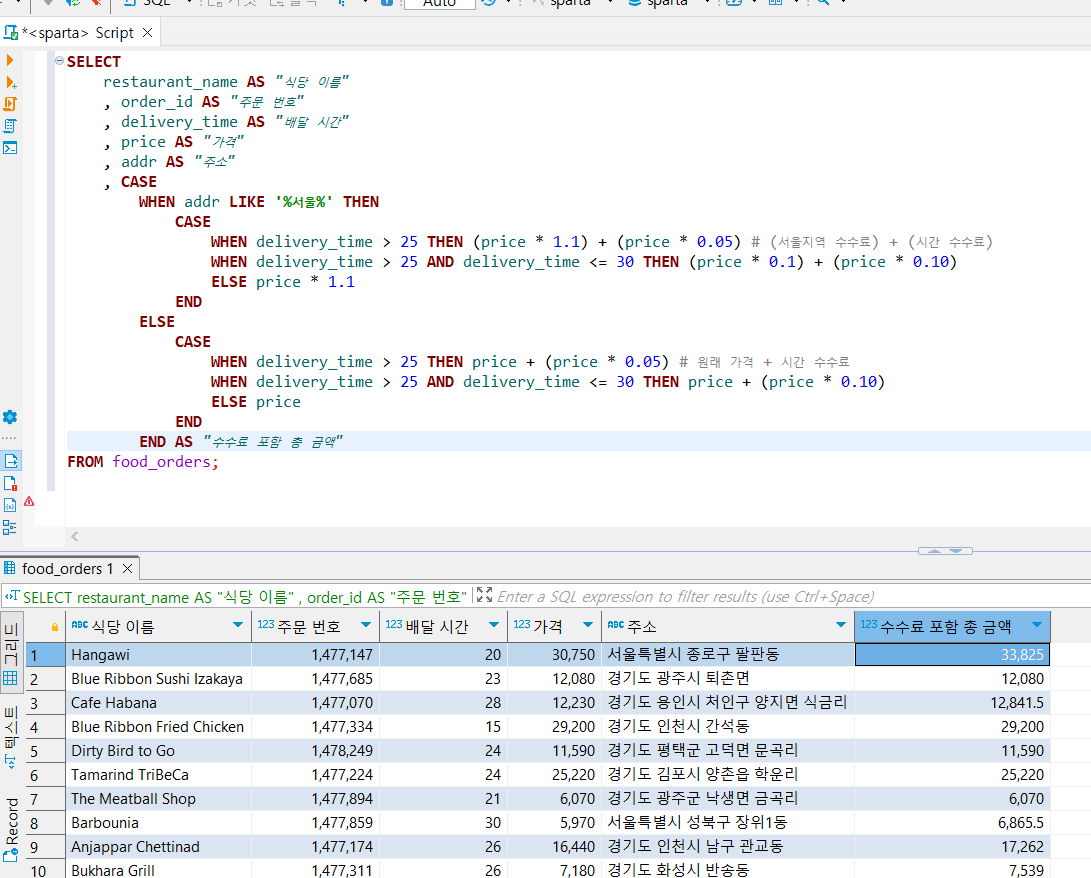This screenshot has width=1091, height=878.
Task: Execute SQL statement in a new tab
Action: [10, 83]
